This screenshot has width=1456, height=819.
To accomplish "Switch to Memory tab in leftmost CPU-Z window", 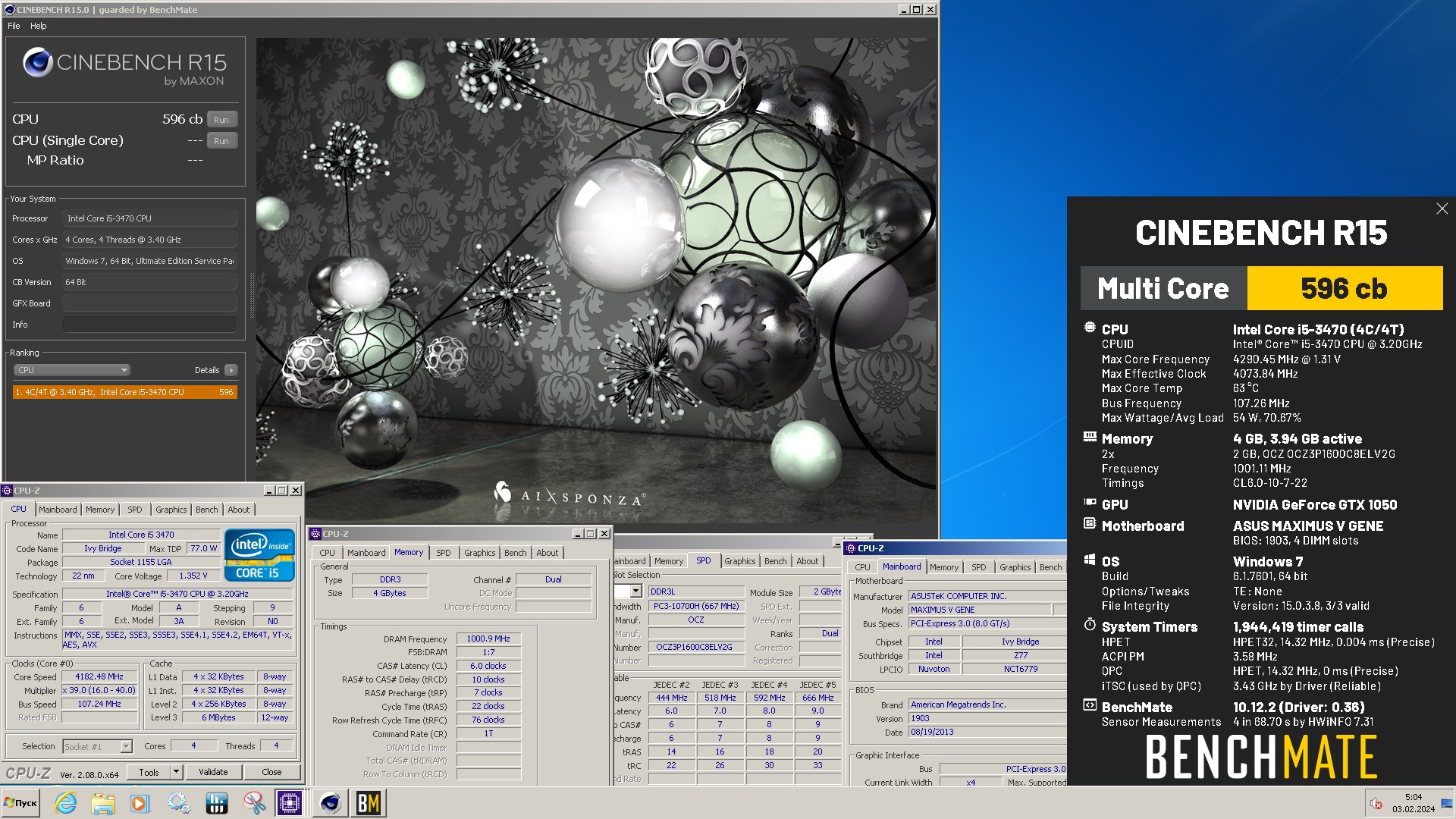I will pos(100,510).
